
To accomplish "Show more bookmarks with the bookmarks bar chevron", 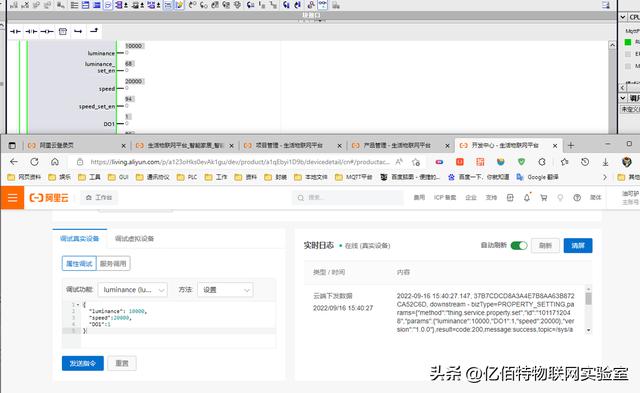I will point(605,177).
